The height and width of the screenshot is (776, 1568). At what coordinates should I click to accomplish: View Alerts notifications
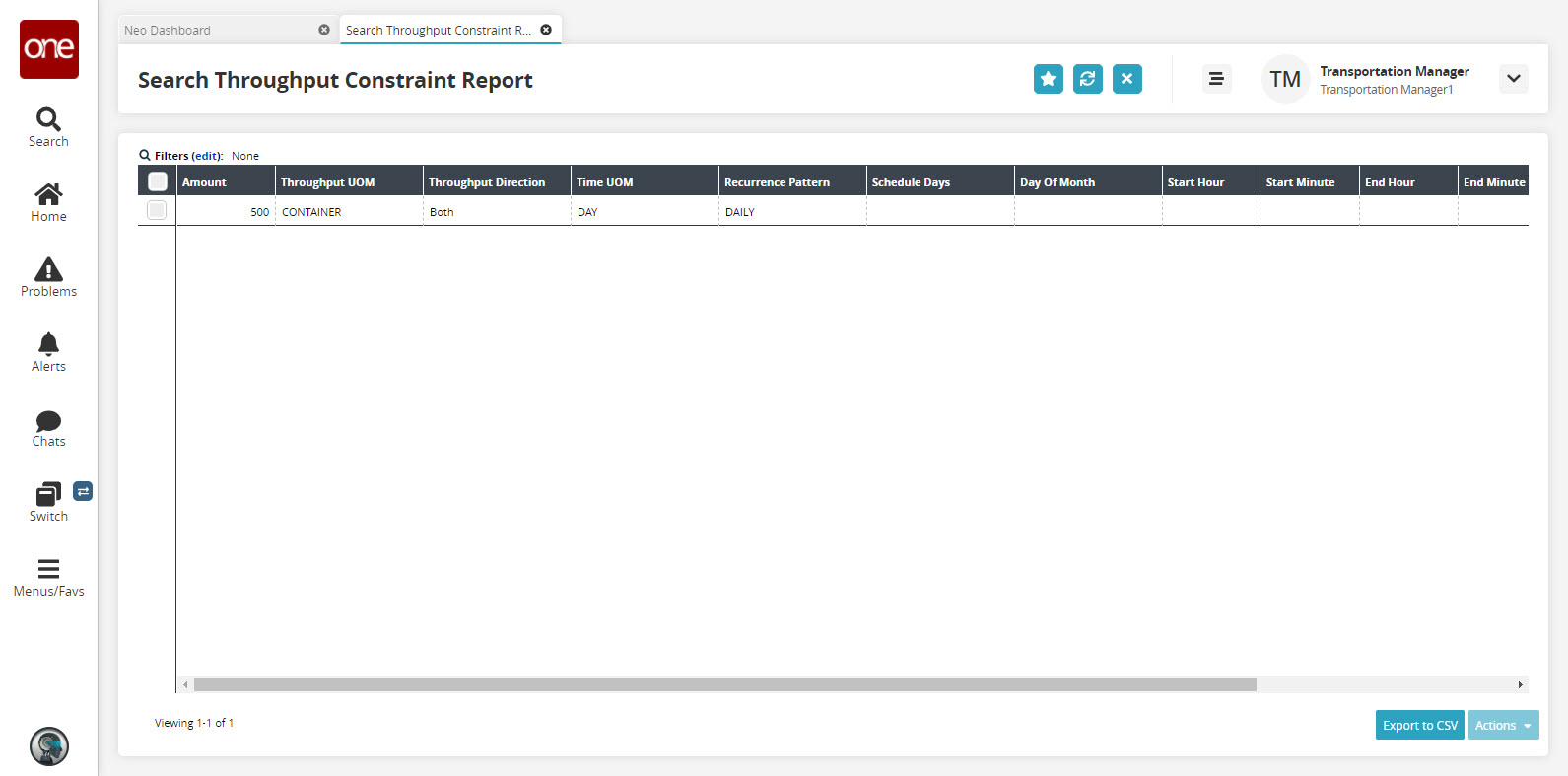click(x=48, y=353)
